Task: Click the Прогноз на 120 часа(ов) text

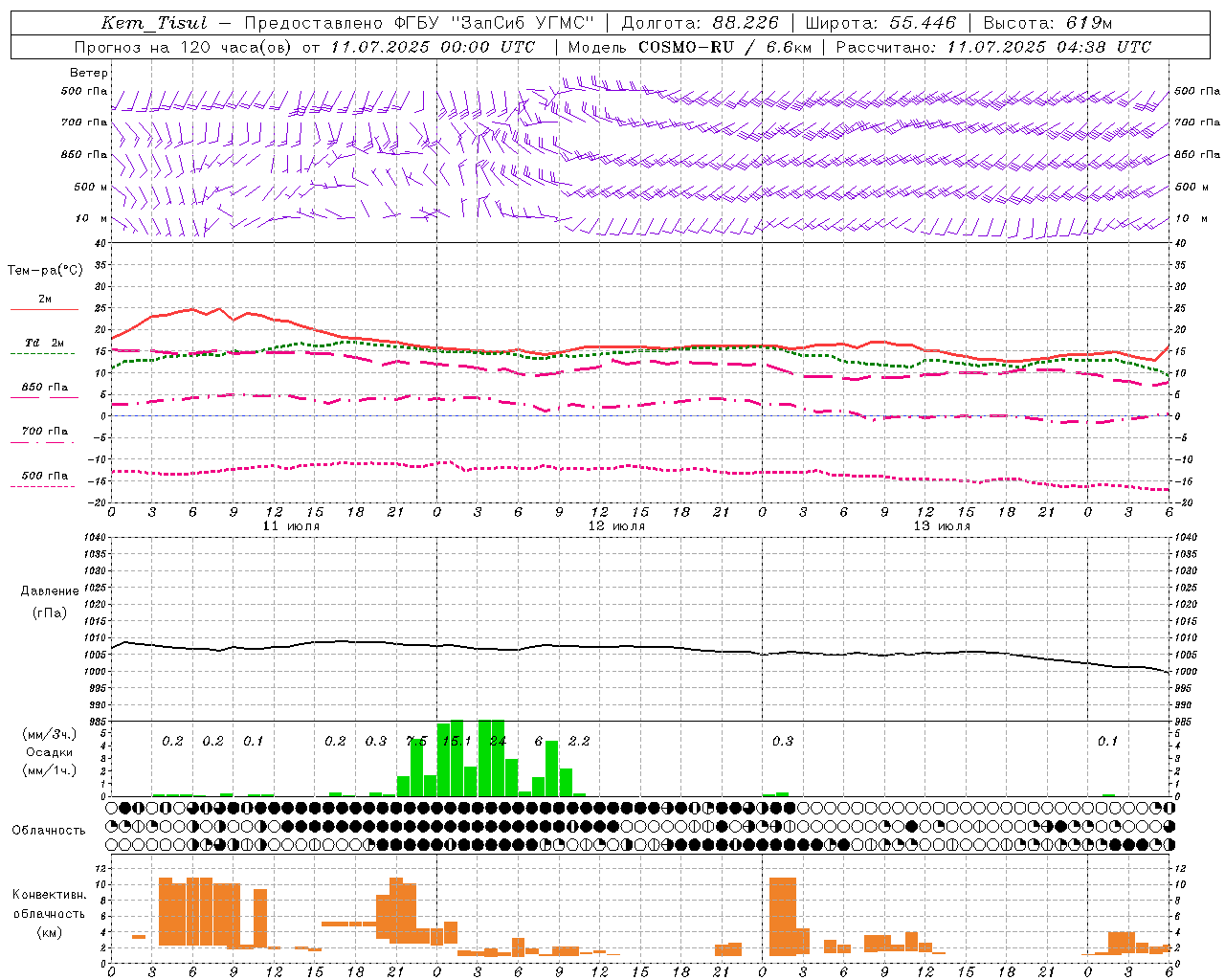Action: (184, 47)
